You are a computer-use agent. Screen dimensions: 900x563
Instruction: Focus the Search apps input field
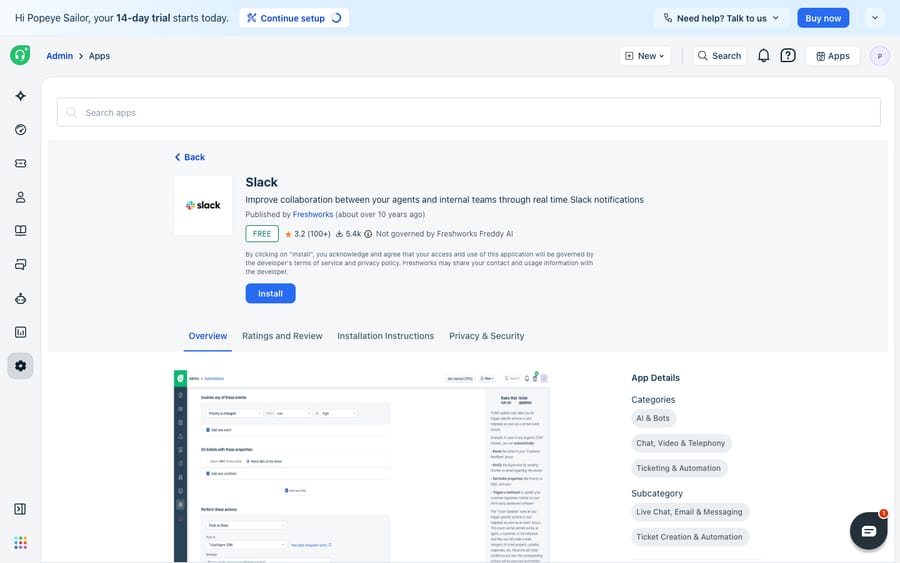click(468, 112)
